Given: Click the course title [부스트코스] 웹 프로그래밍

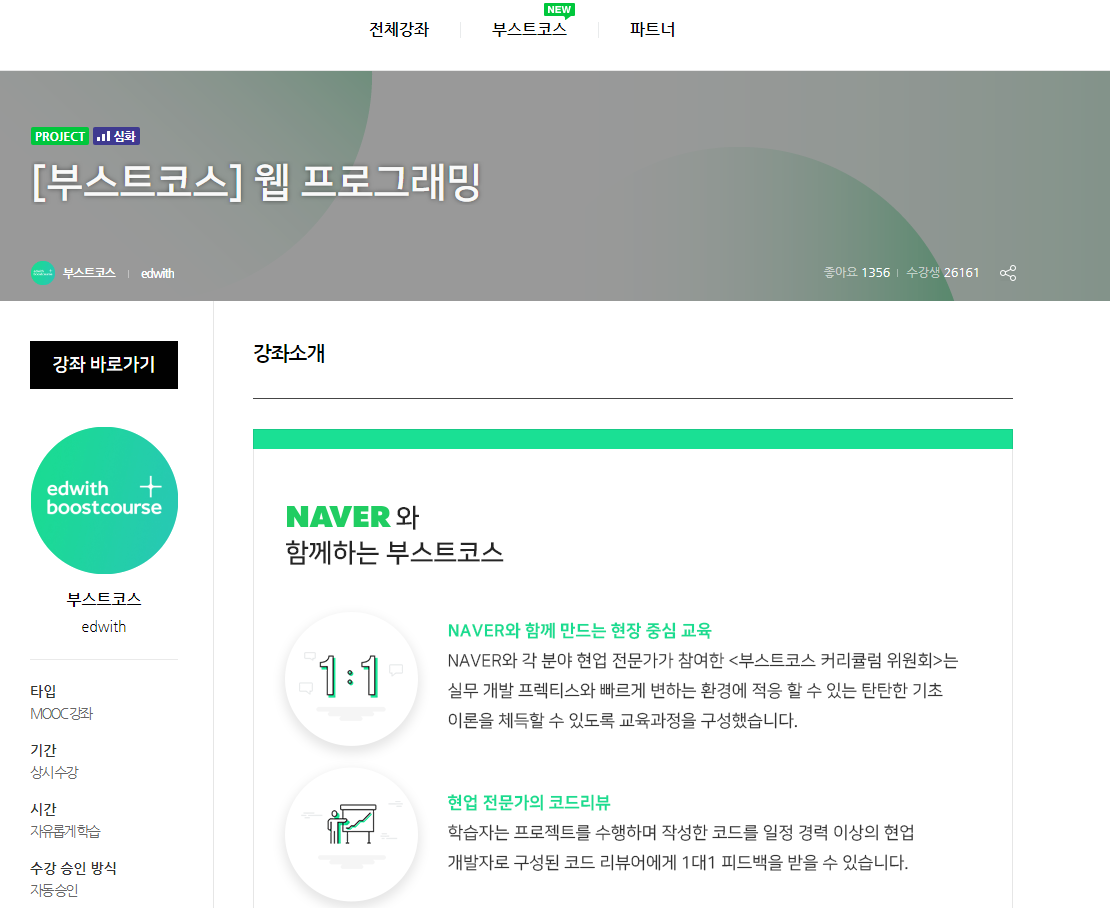Looking at the screenshot, I should (x=256, y=182).
